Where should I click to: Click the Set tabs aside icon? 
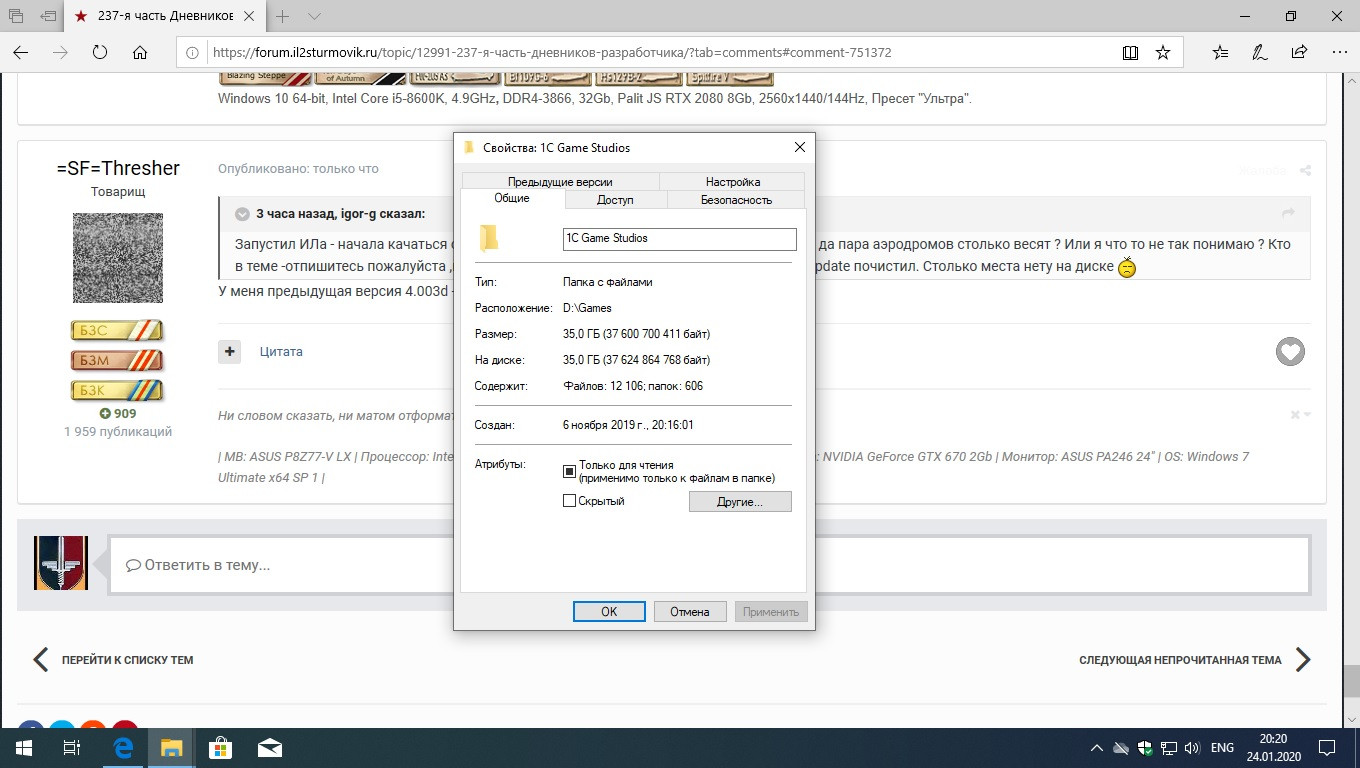[x=48, y=16]
